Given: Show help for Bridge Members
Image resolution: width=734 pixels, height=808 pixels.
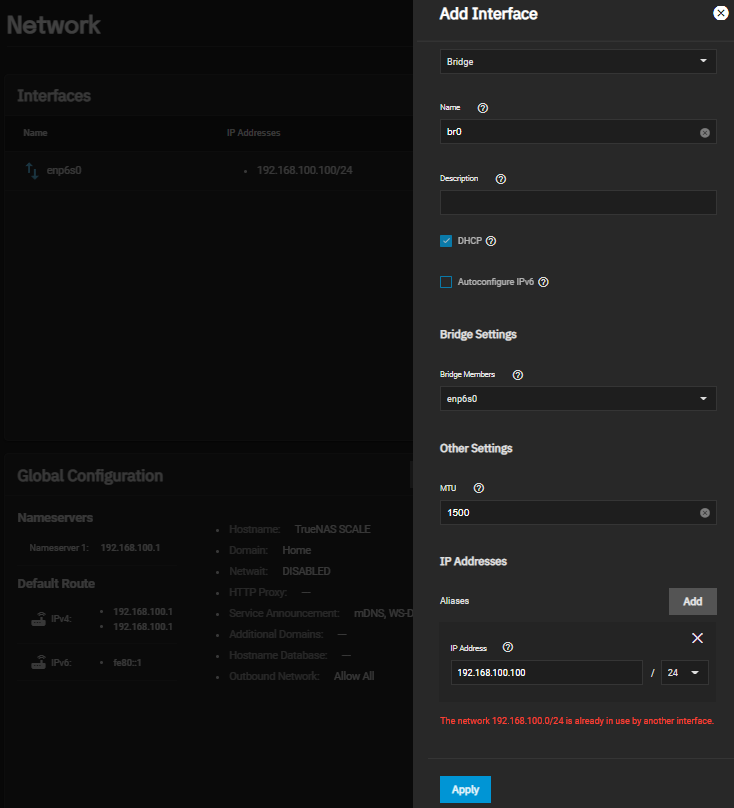Looking at the screenshot, I should (x=518, y=375).
